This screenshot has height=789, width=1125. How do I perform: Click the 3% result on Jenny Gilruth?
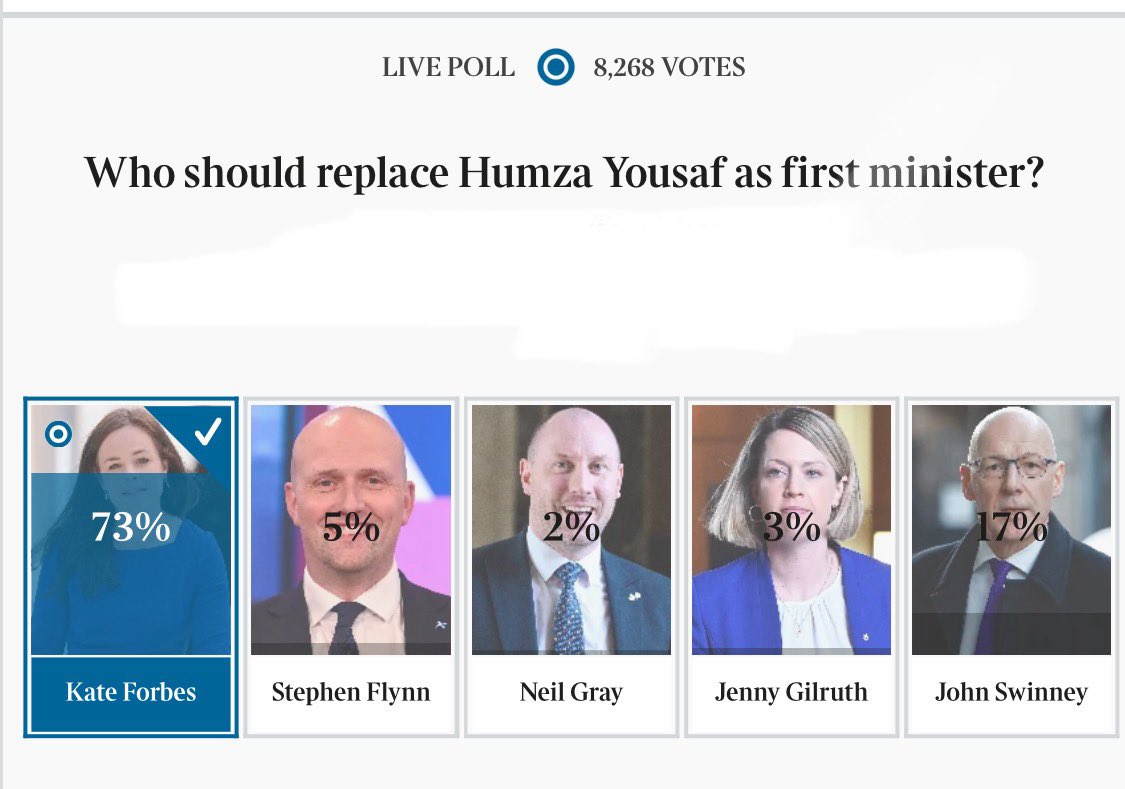pyautogui.click(x=791, y=527)
